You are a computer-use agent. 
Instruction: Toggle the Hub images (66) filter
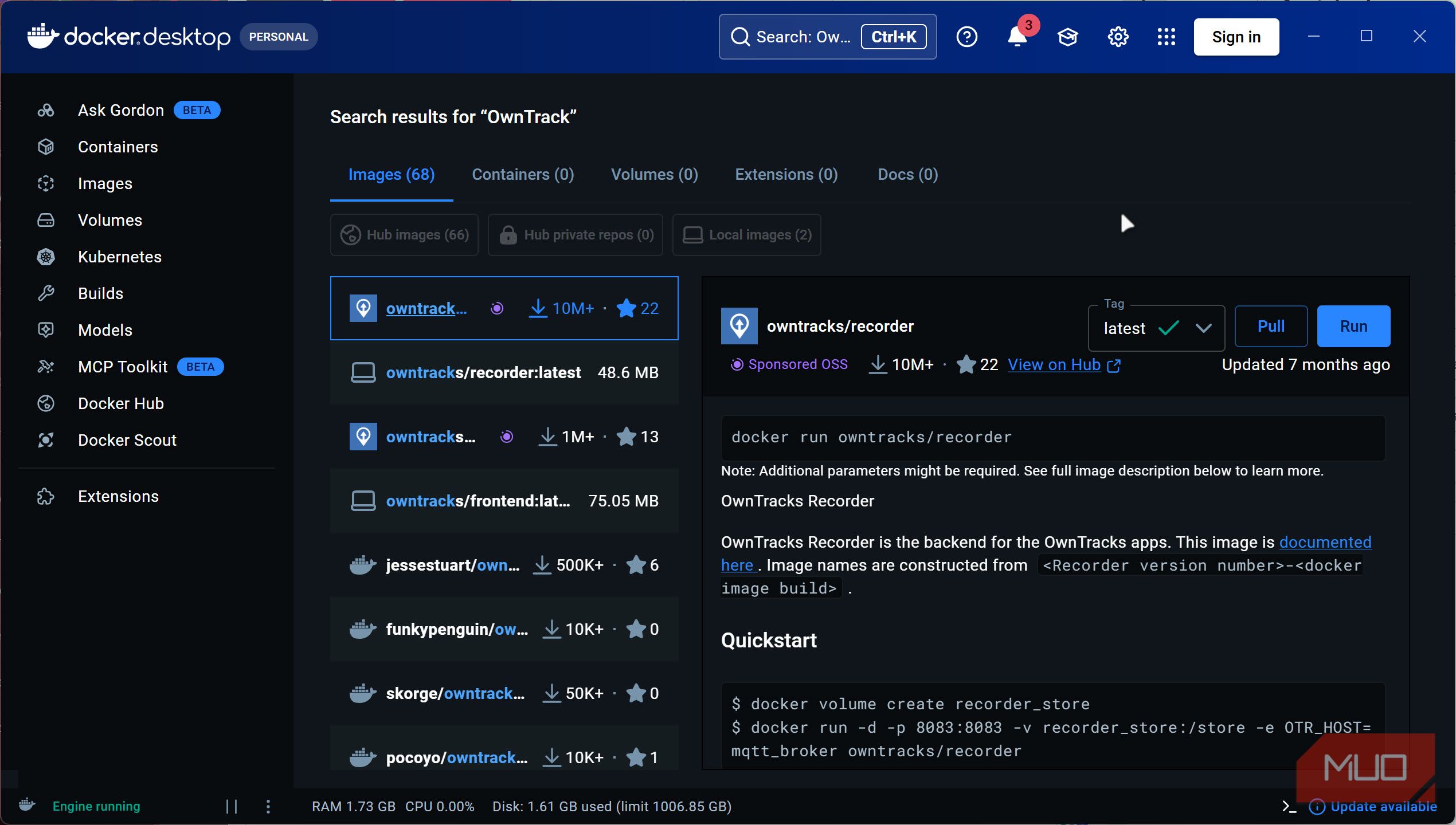(404, 235)
